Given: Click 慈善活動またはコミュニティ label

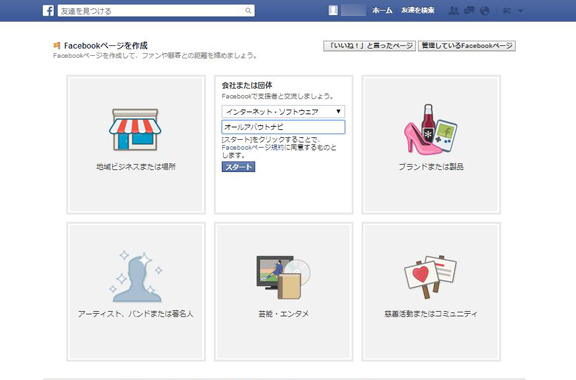Looking at the screenshot, I should coord(431,314).
